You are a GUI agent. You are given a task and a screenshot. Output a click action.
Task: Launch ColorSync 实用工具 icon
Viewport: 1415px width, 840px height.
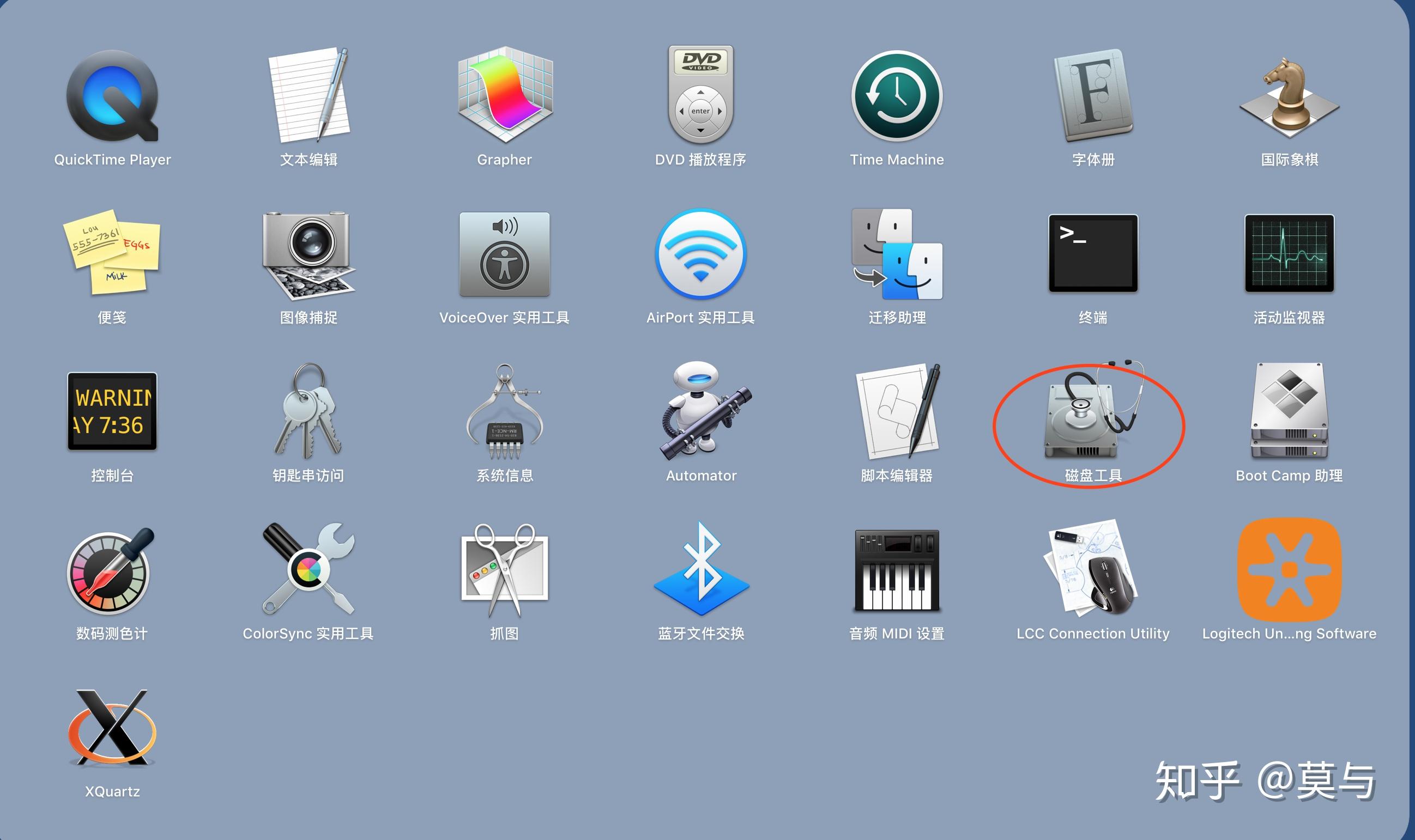pyautogui.click(x=309, y=568)
